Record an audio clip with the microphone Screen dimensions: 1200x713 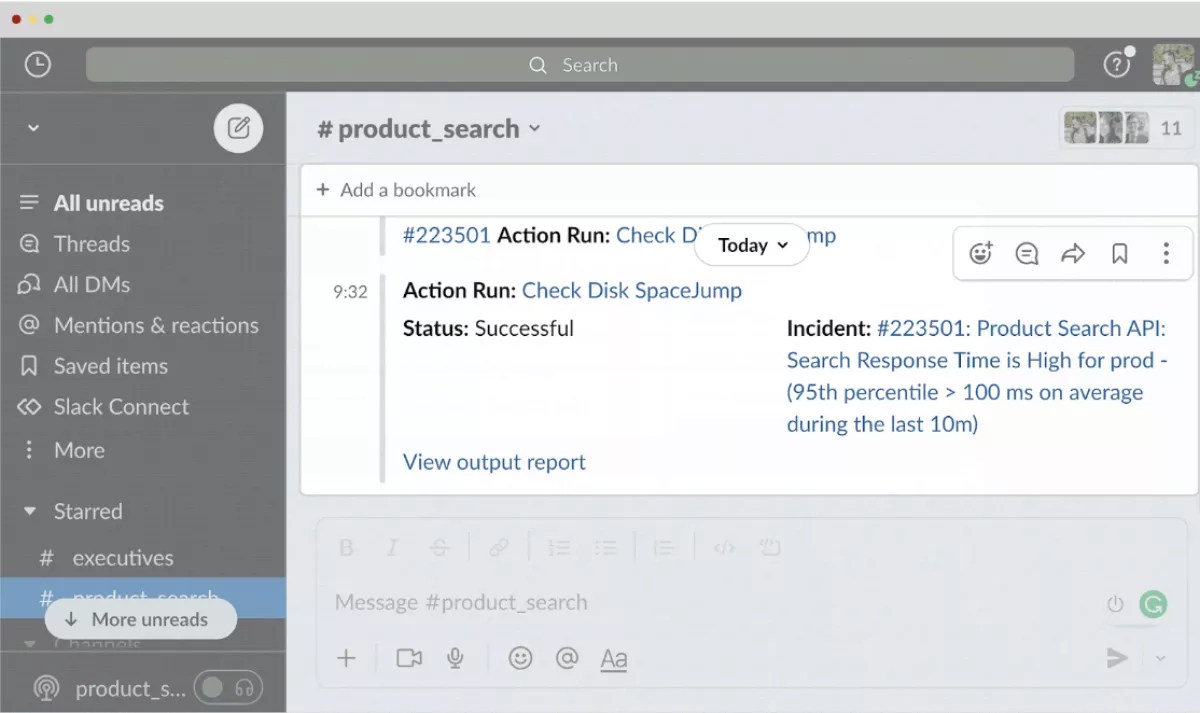(x=455, y=658)
